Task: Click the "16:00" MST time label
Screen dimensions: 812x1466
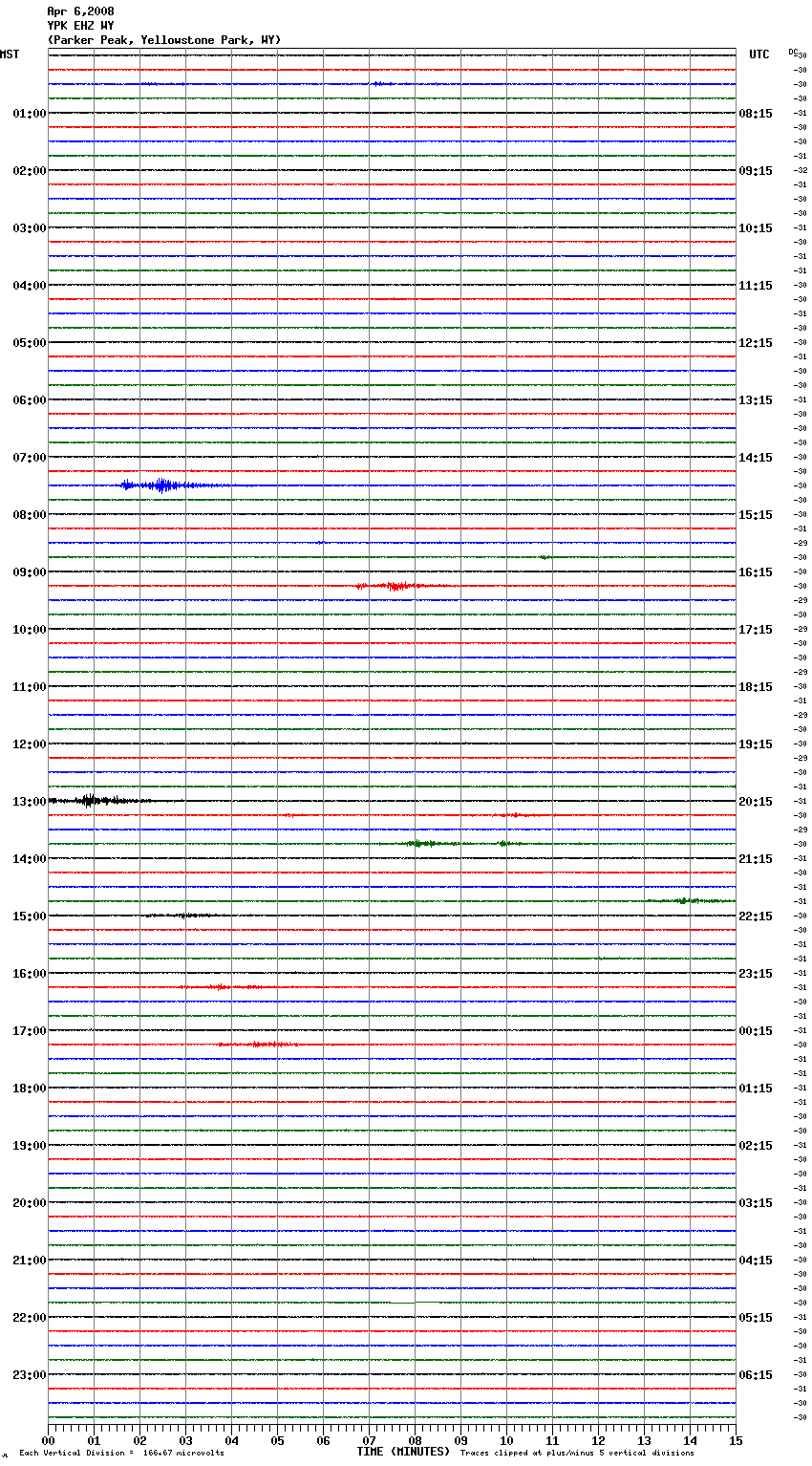Action: point(30,974)
